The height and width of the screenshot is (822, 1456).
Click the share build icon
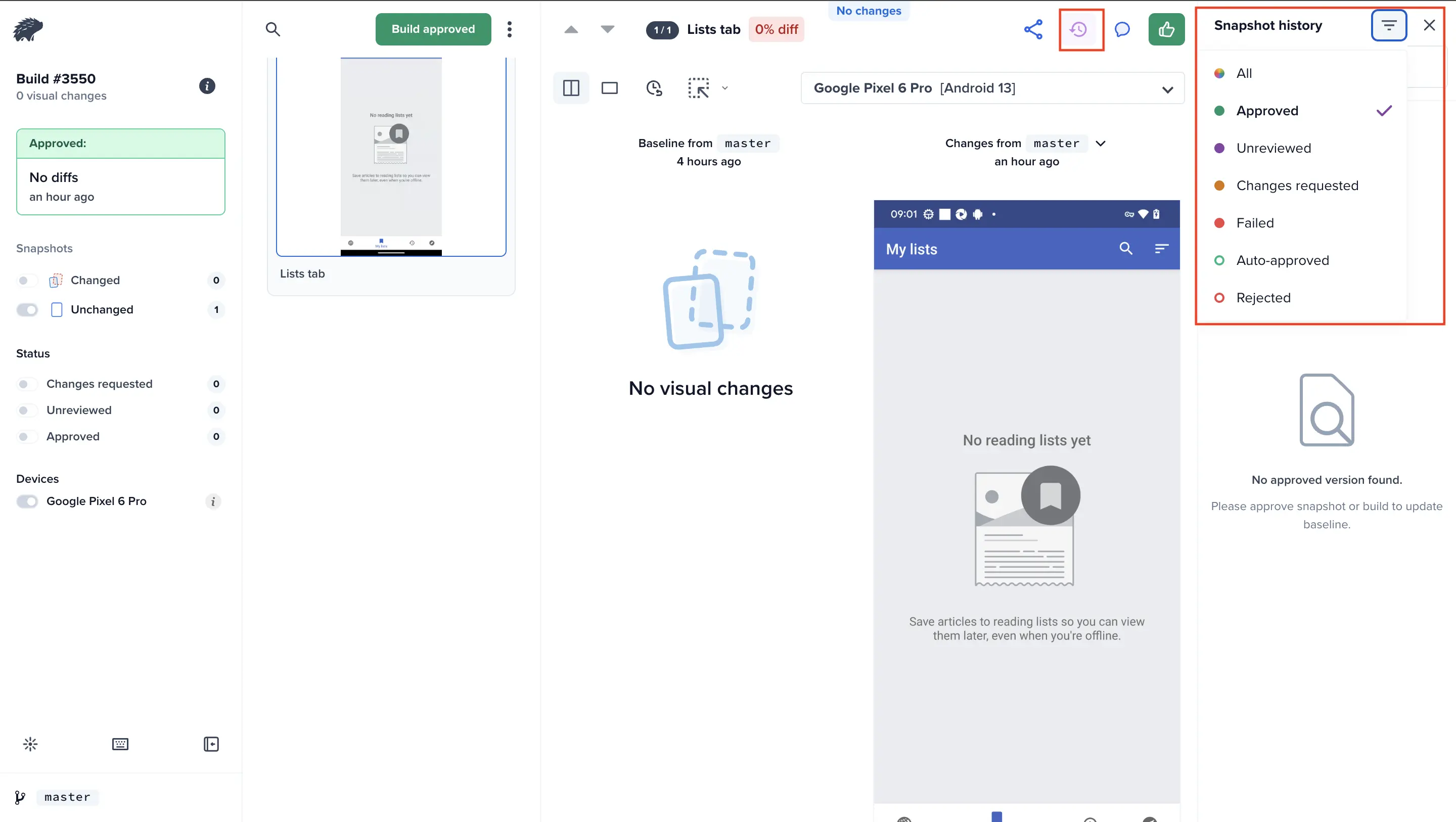[1033, 29]
